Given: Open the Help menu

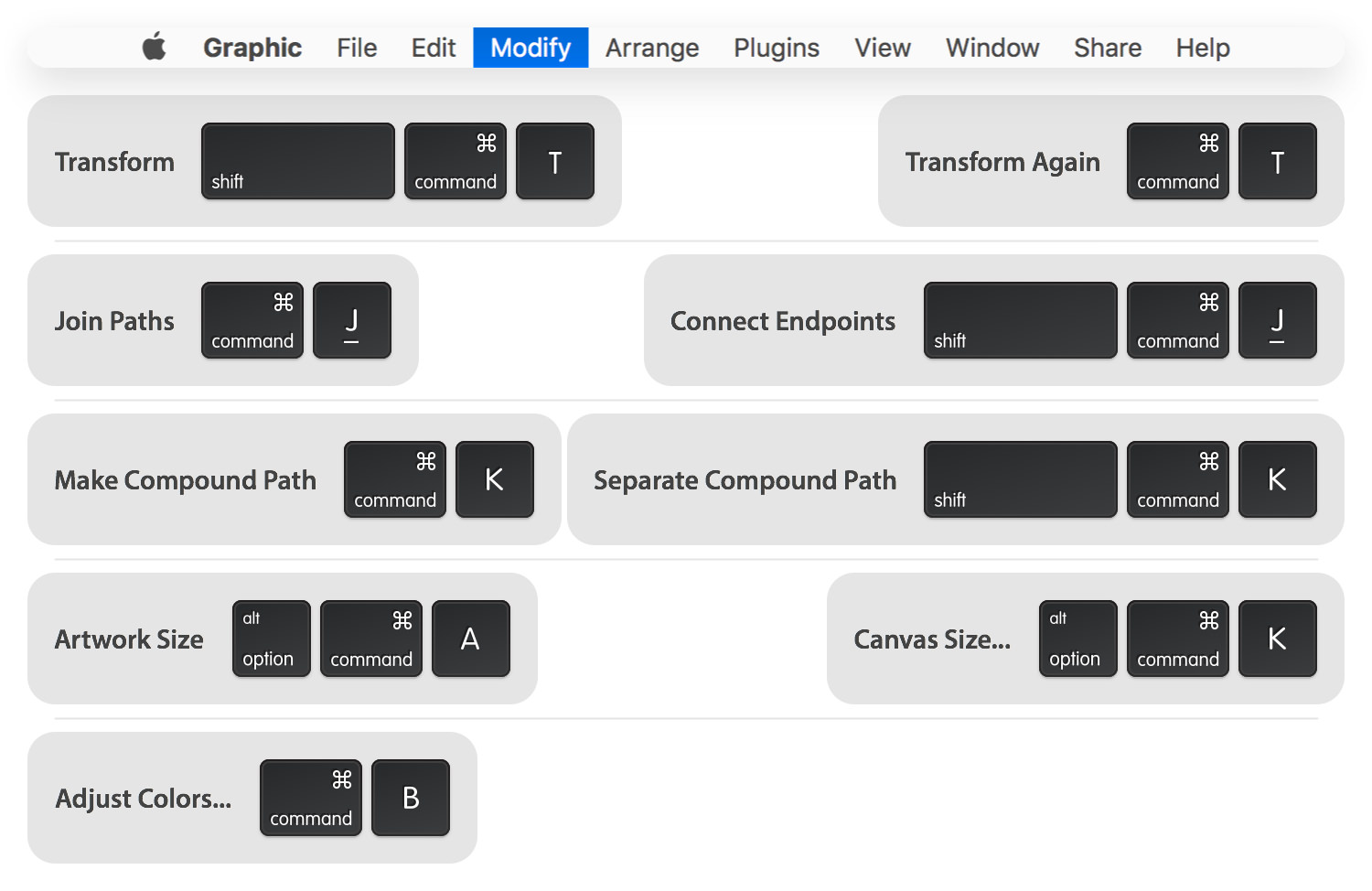Looking at the screenshot, I should point(1203,48).
